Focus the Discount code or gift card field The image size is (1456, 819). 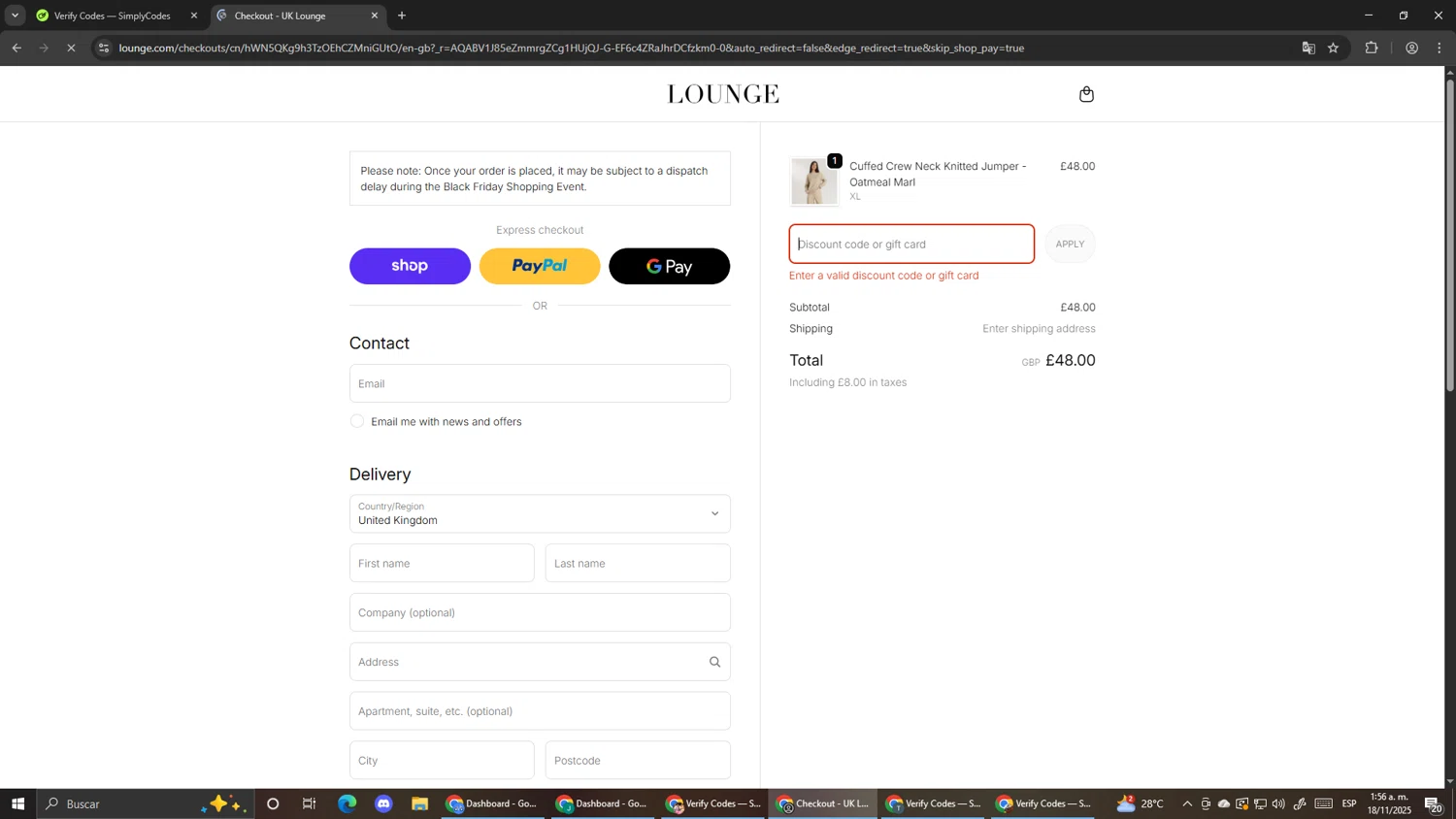tap(911, 244)
